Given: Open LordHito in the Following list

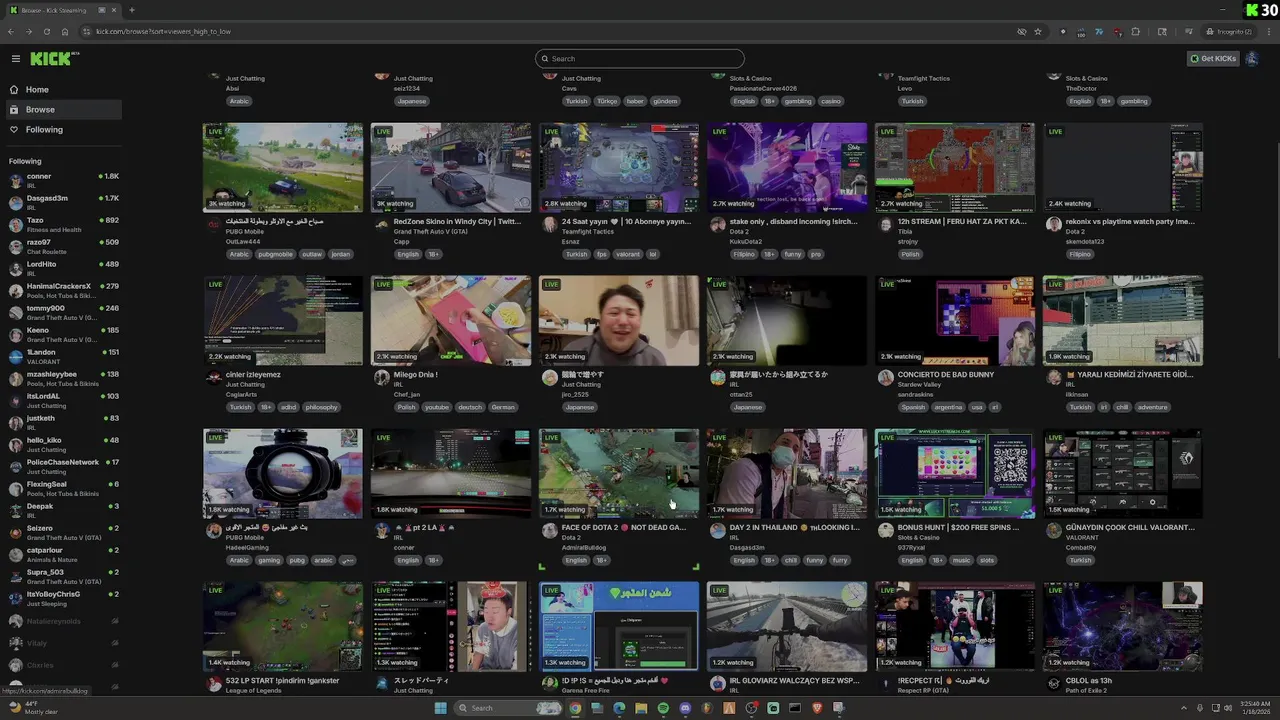Looking at the screenshot, I should click(x=62, y=268).
